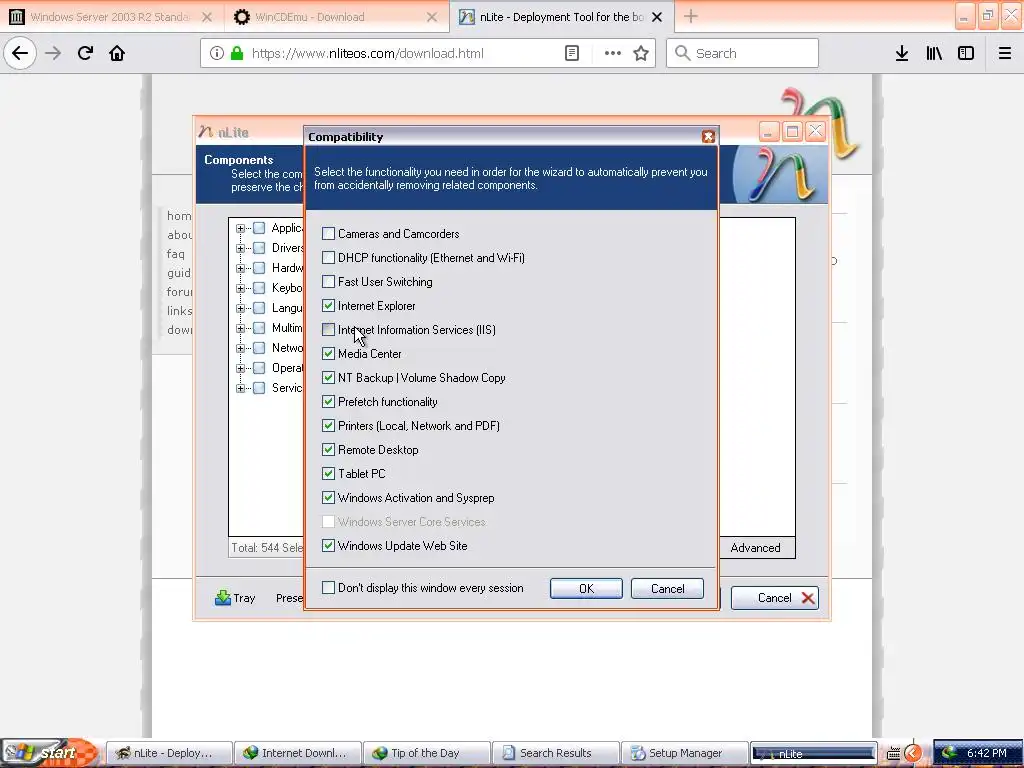Check Fast User Switching
The height and width of the screenshot is (768, 1024).
[x=328, y=281]
